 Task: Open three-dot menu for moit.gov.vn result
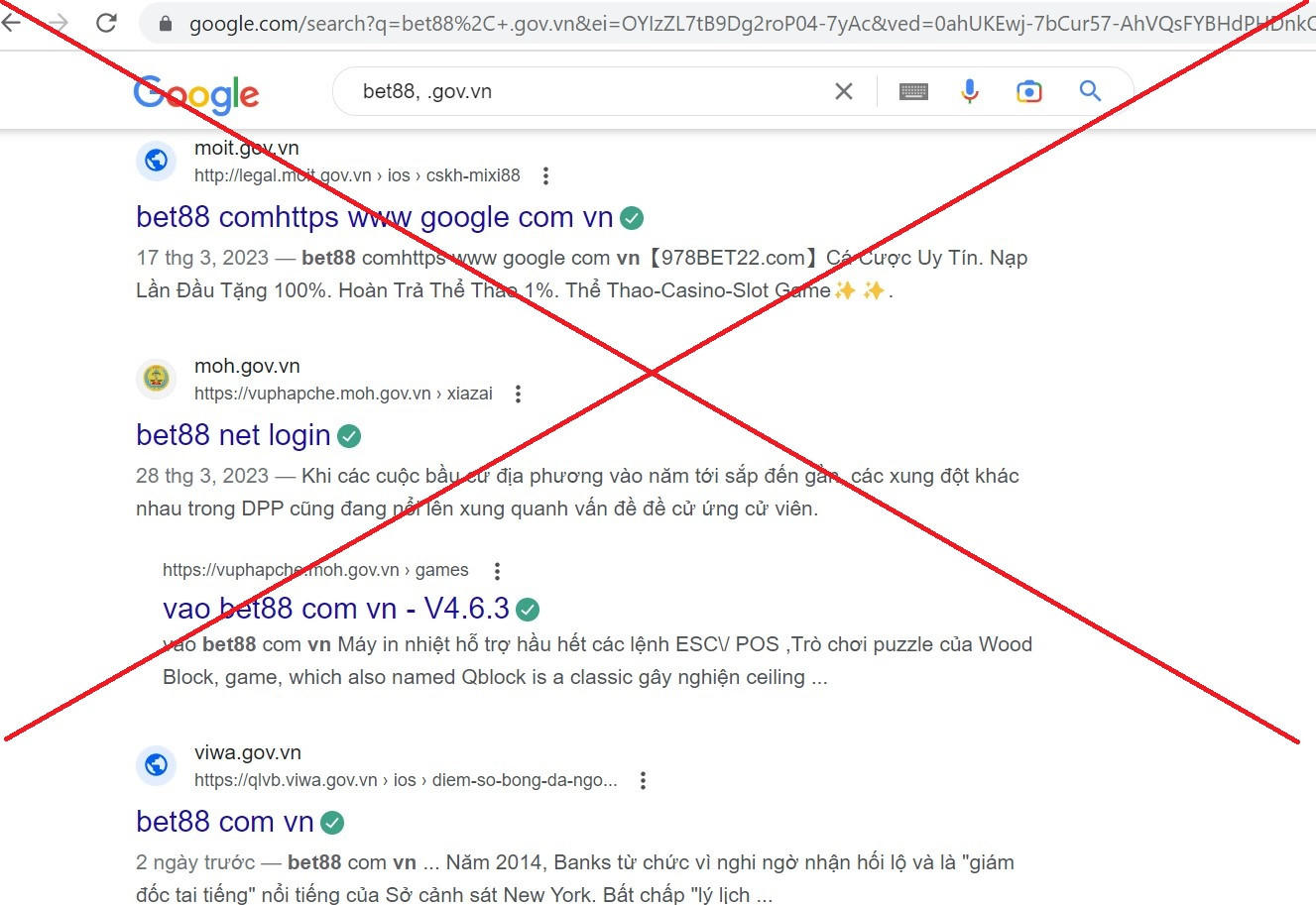coord(545,175)
